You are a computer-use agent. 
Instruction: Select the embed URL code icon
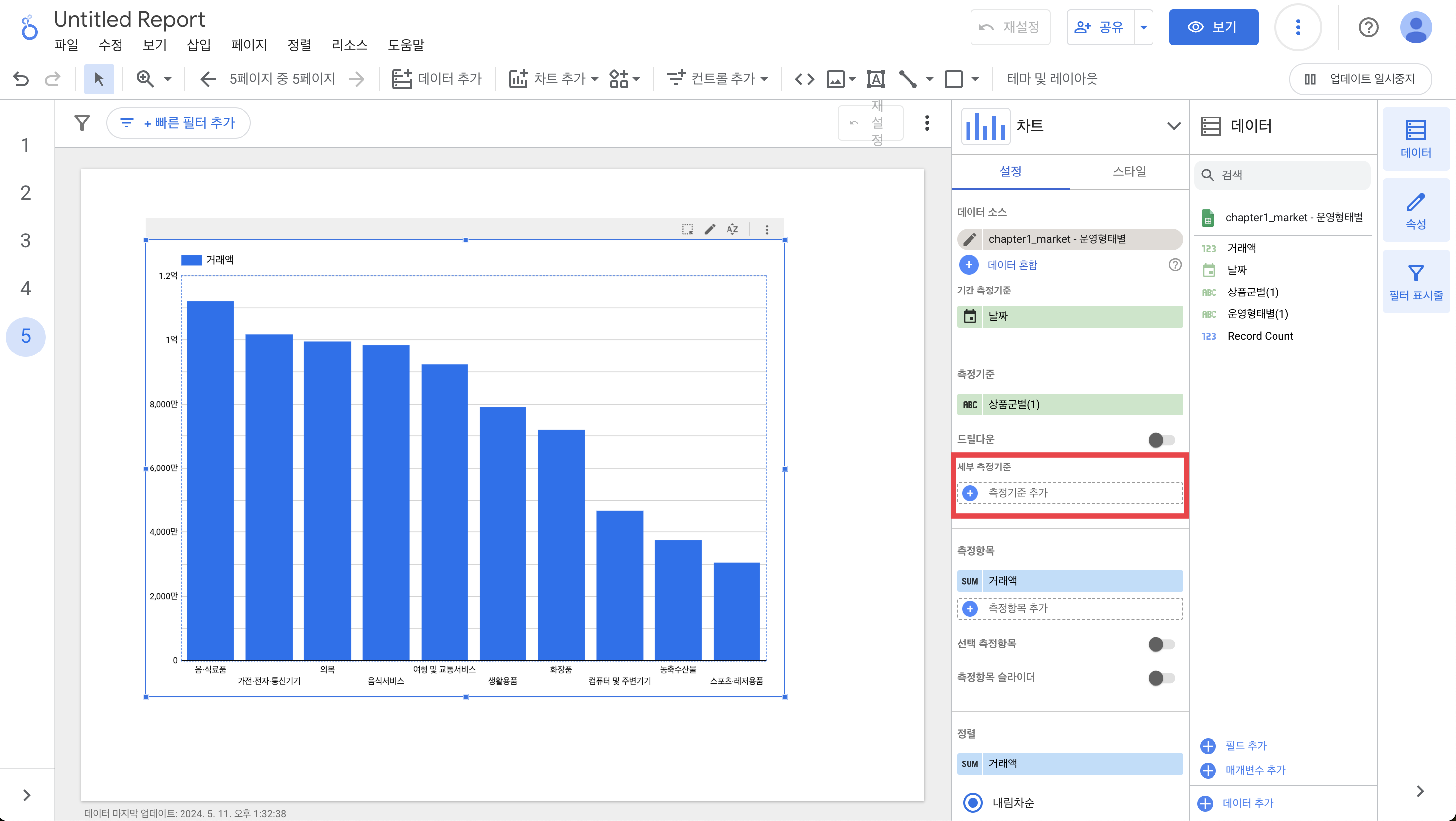(804, 79)
